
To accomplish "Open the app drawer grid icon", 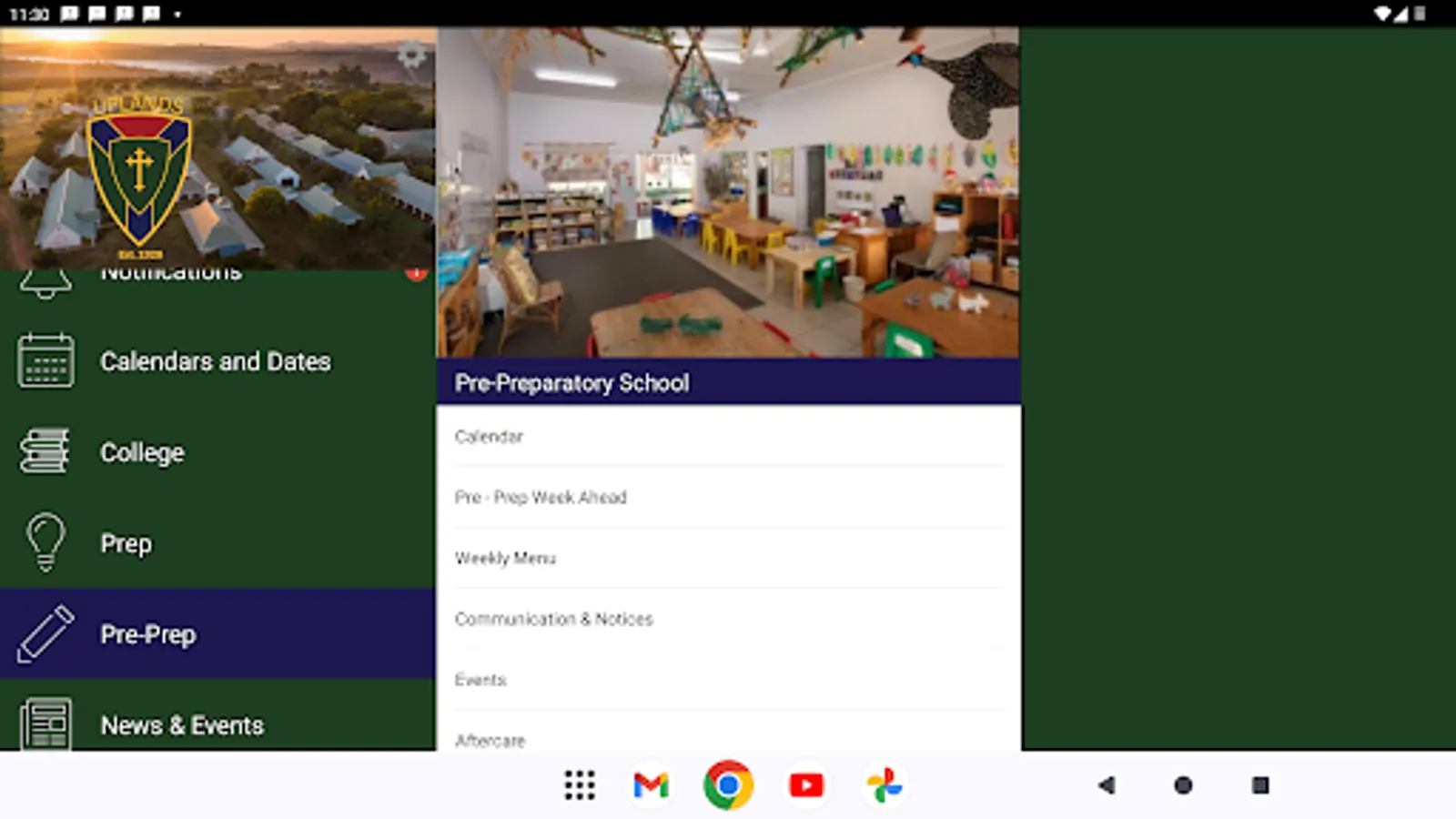I will click(x=580, y=784).
